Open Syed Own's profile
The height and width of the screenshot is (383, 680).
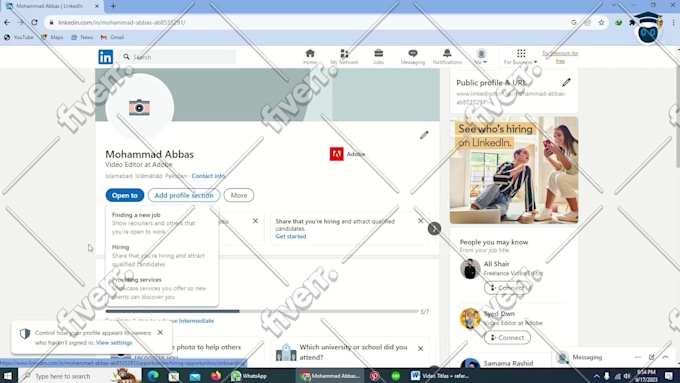(499, 314)
